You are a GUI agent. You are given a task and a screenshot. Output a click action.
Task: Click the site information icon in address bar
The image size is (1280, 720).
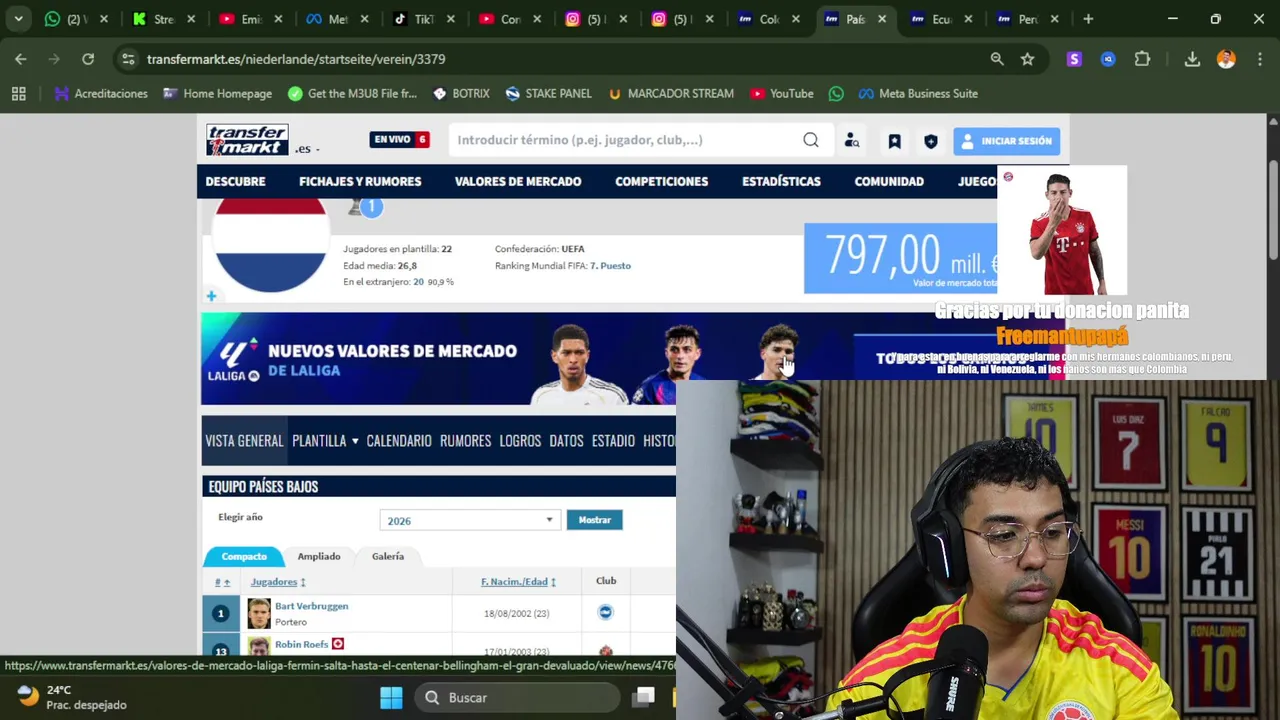(x=128, y=59)
